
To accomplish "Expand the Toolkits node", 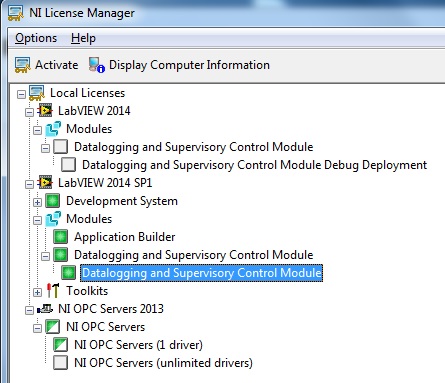I will [37, 292].
